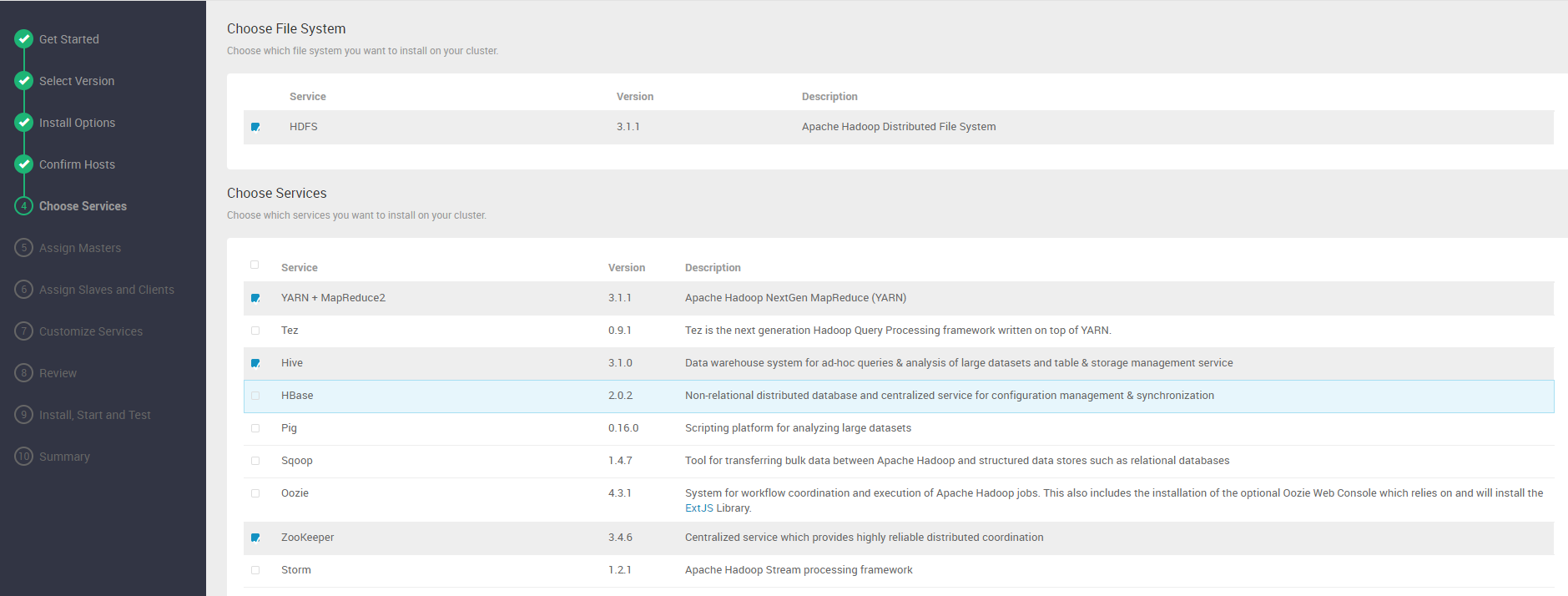This screenshot has height=596, width=1568.
Task: Check the HBase service checkbox
Action: click(255, 396)
